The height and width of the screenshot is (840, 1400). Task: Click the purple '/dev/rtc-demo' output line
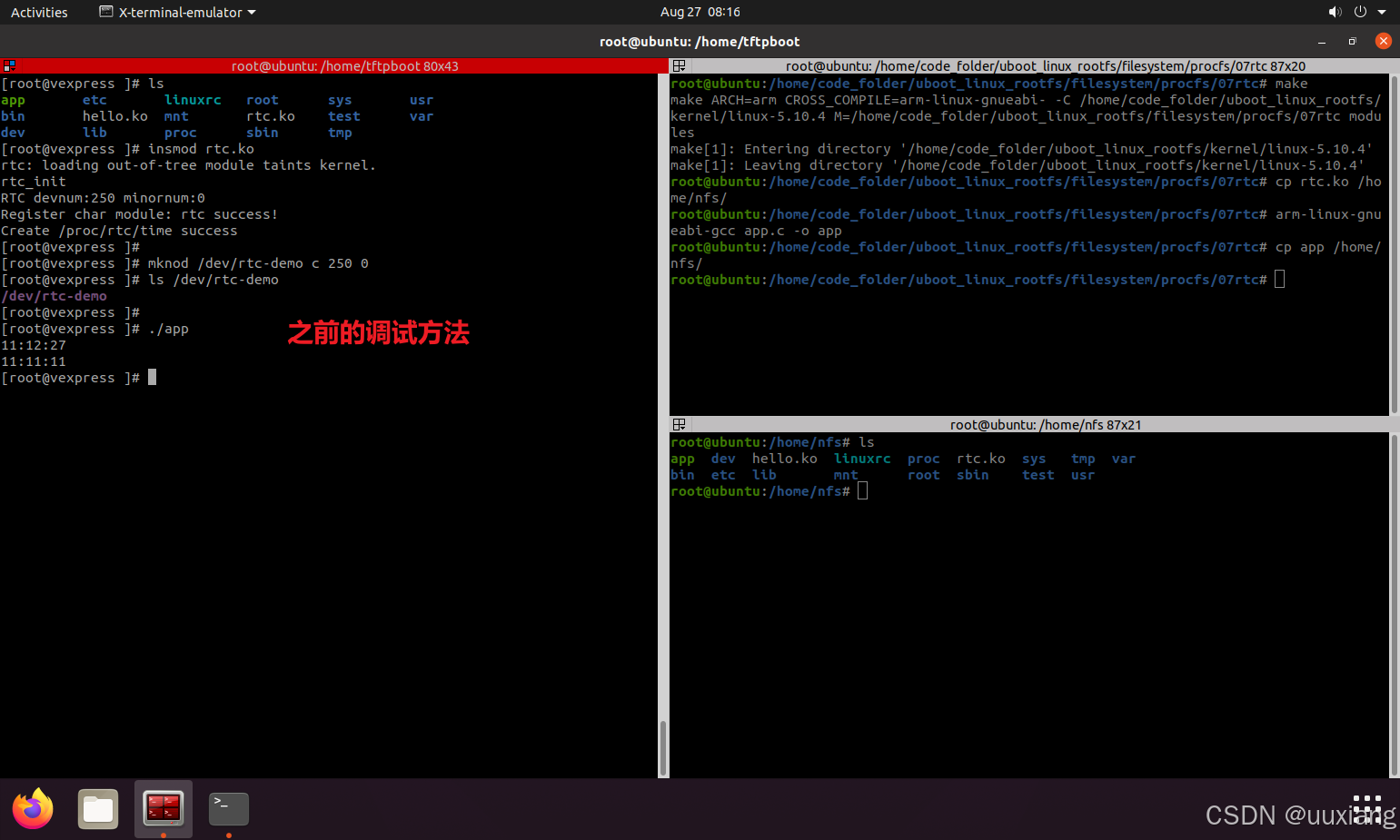(x=55, y=296)
